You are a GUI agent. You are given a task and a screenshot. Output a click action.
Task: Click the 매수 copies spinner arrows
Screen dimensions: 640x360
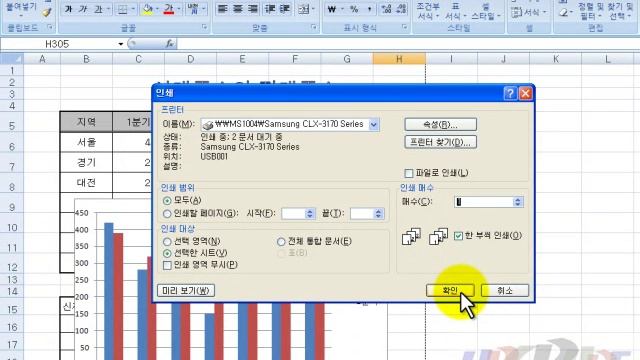[518, 202]
